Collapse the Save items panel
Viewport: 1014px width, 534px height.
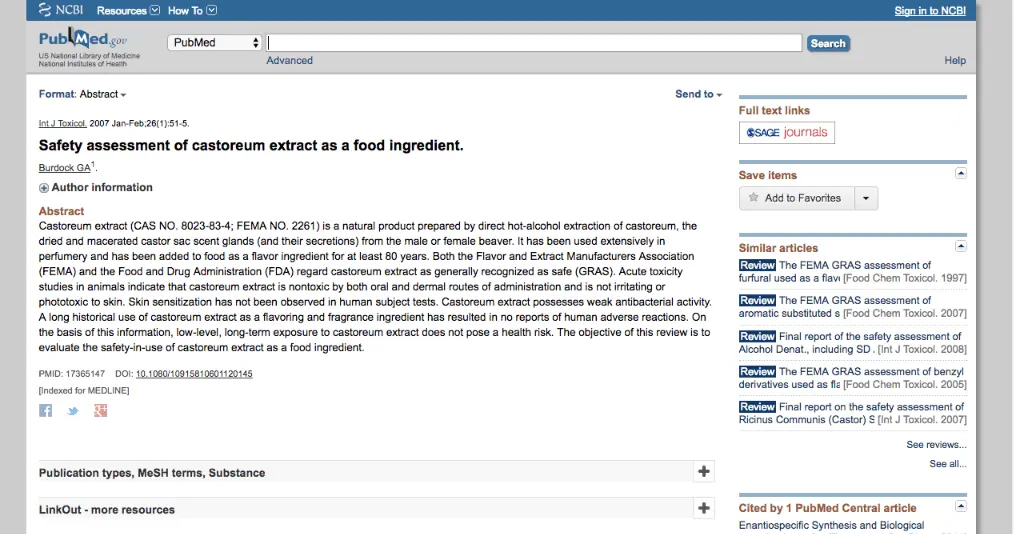(x=961, y=173)
